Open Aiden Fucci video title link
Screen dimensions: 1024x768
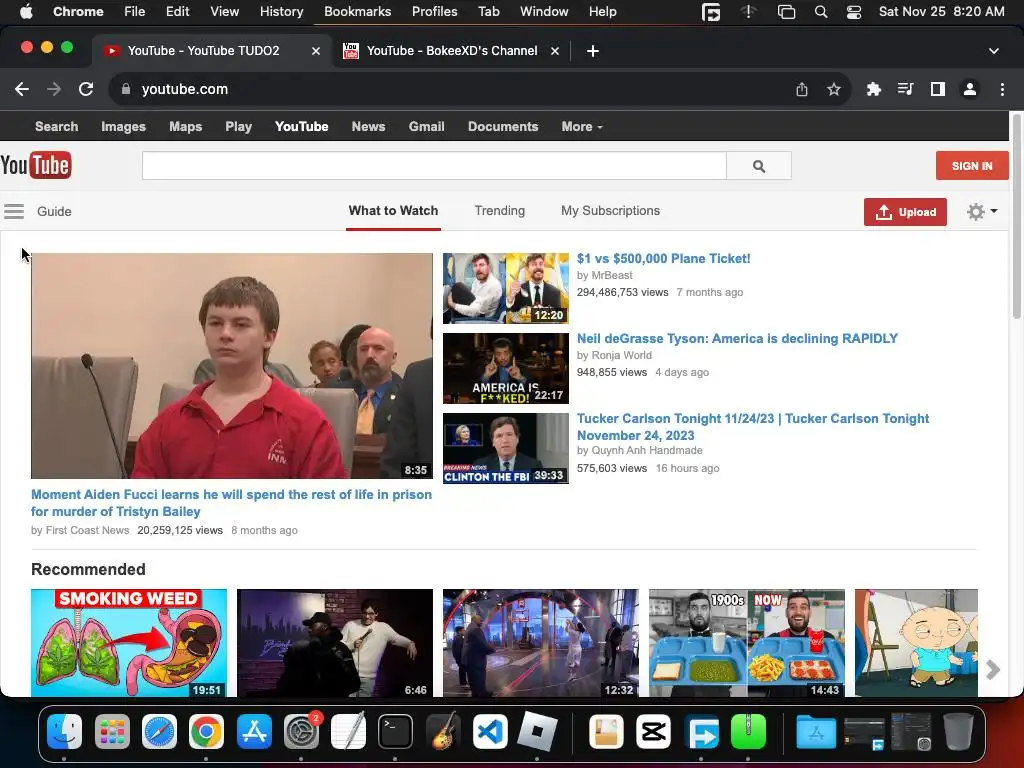point(231,503)
